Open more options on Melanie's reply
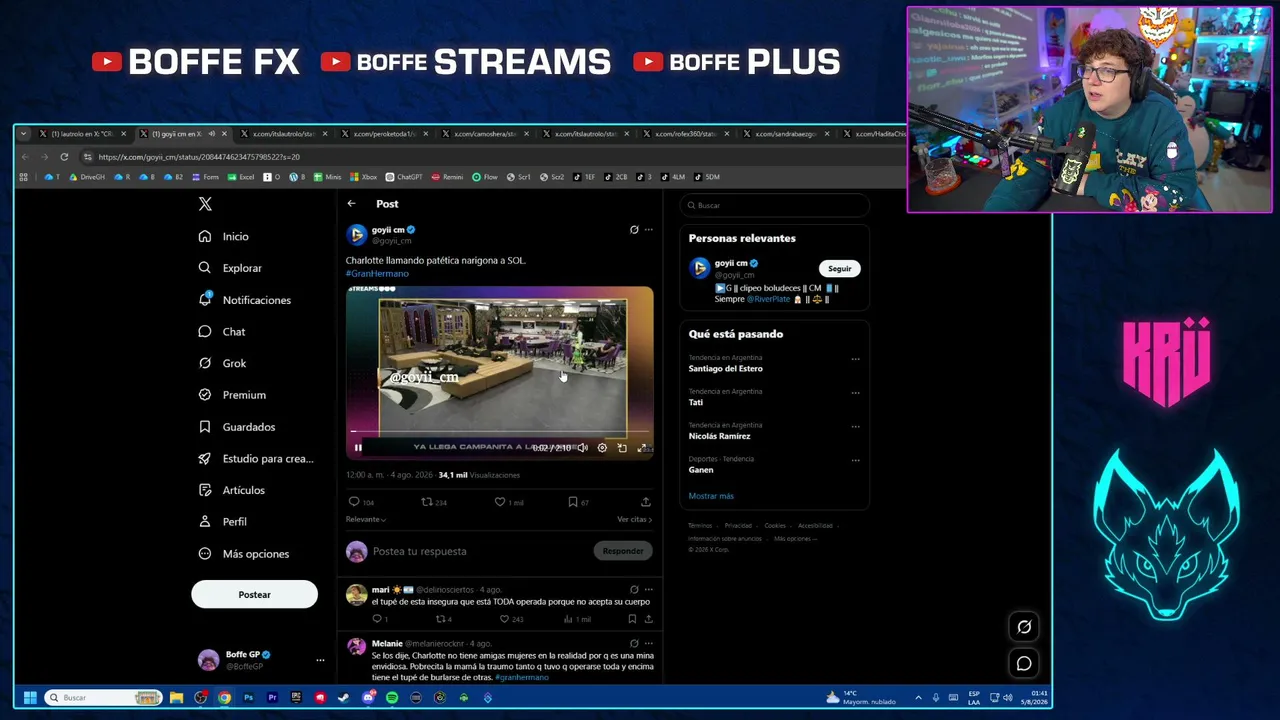The width and height of the screenshot is (1280, 720). click(x=648, y=644)
